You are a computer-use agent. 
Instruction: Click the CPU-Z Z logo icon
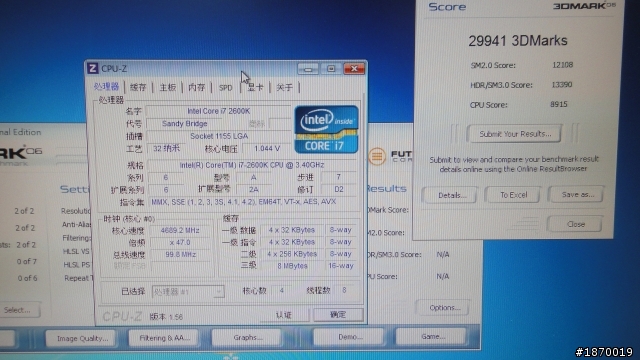[x=93, y=68]
